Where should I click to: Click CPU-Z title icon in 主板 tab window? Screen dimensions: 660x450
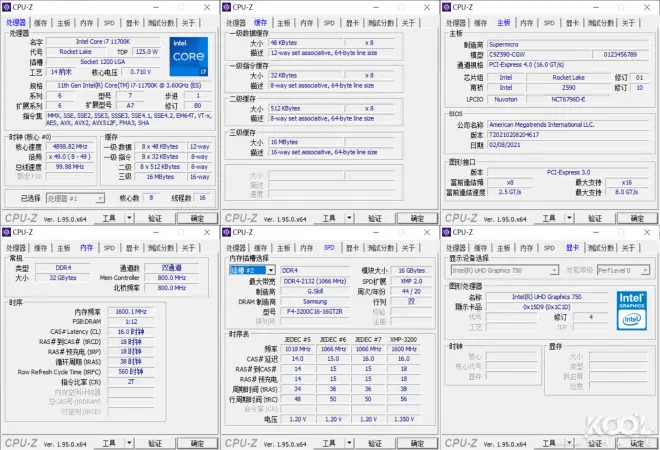point(448,6)
